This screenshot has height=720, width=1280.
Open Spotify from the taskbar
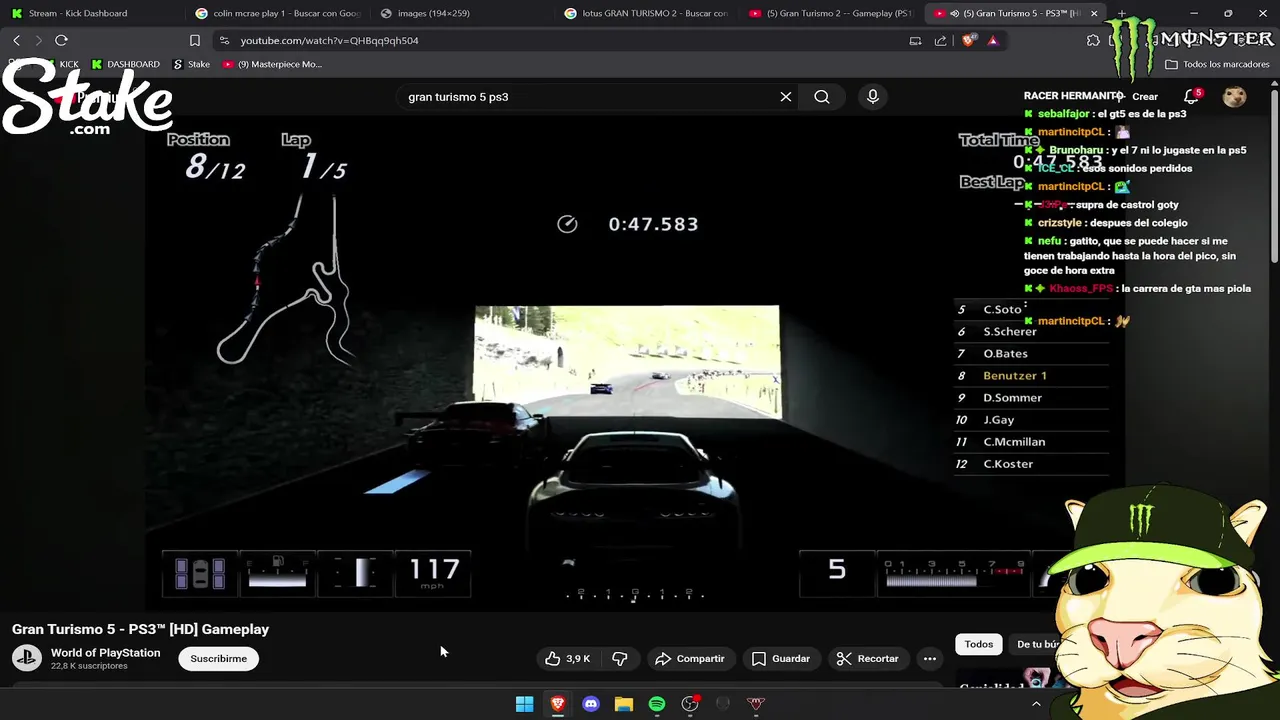click(657, 704)
